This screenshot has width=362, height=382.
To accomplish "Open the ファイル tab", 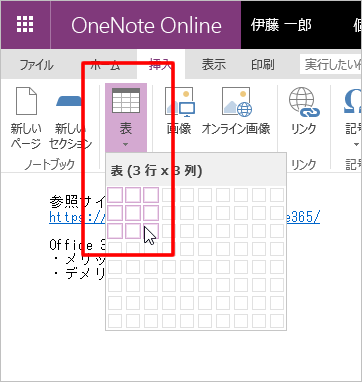I will point(36,65).
